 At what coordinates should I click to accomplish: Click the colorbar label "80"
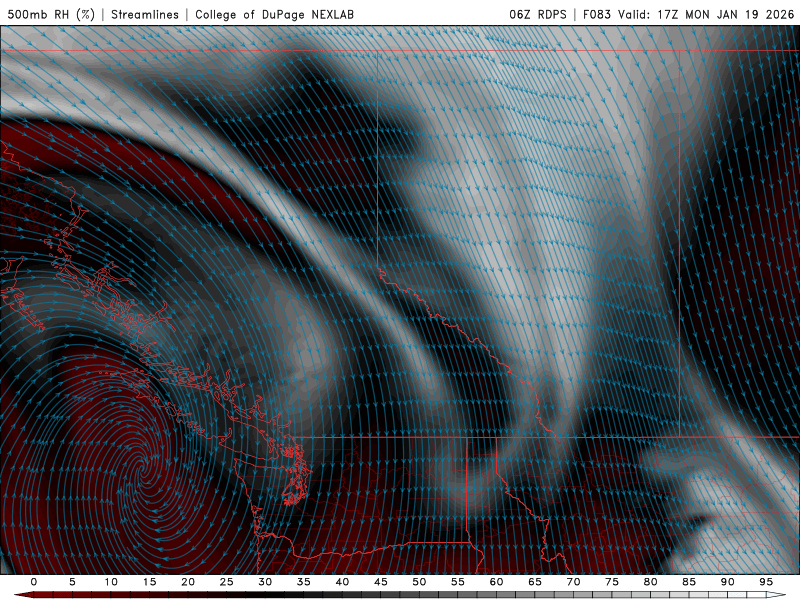[x=651, y=582]
